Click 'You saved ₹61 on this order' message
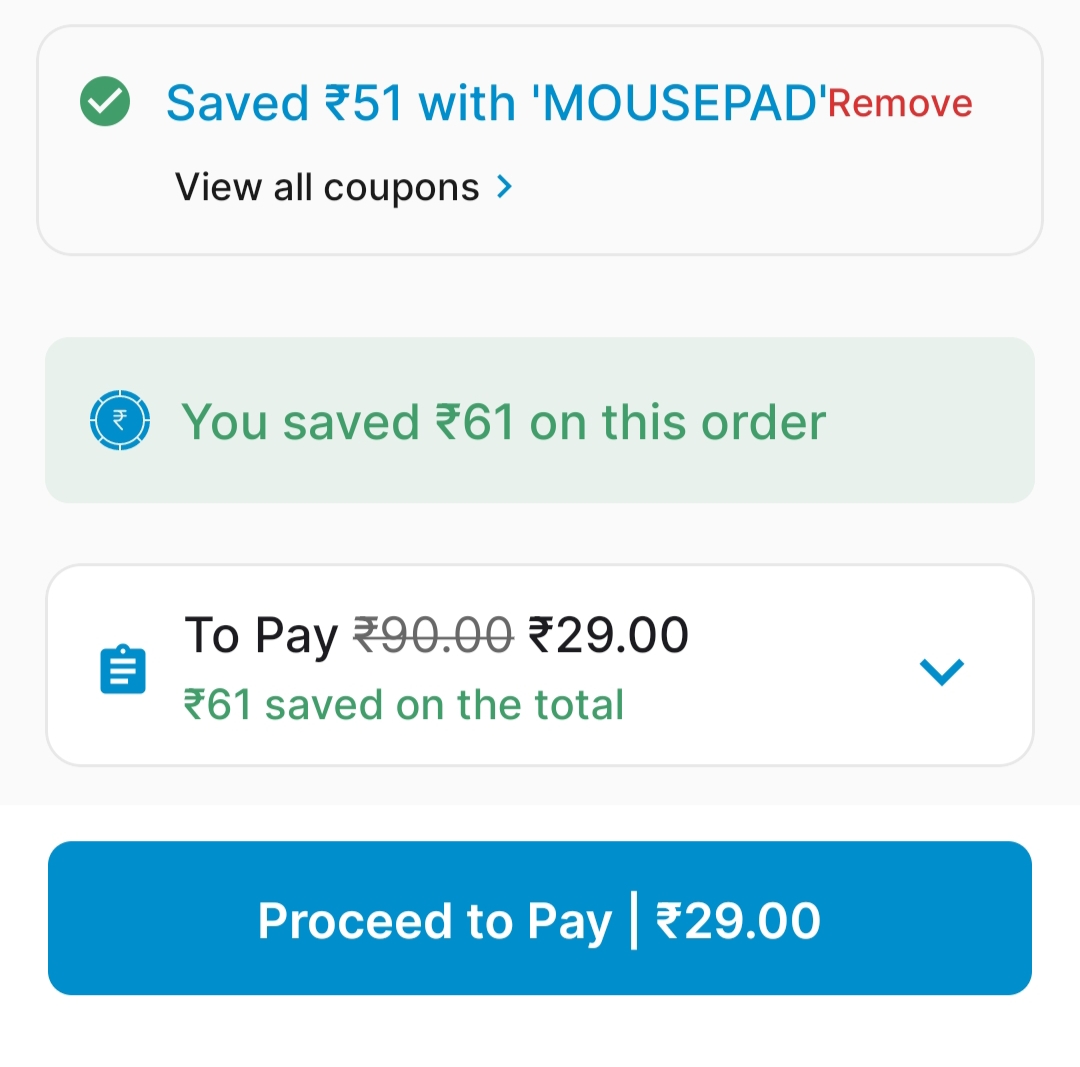1080x1067 pixels. click(x=503, y=421)
